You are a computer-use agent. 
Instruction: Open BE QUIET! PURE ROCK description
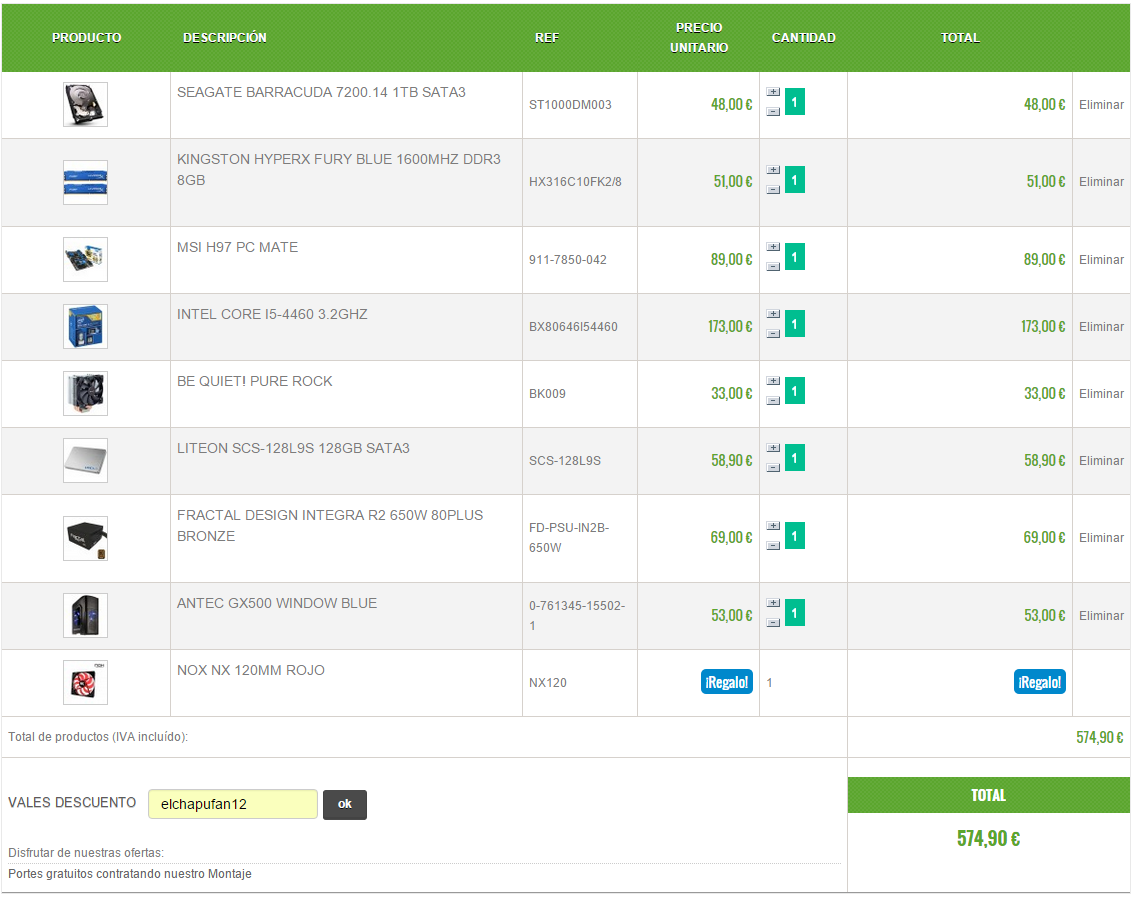pyautogui.click(x=254, y=381)
